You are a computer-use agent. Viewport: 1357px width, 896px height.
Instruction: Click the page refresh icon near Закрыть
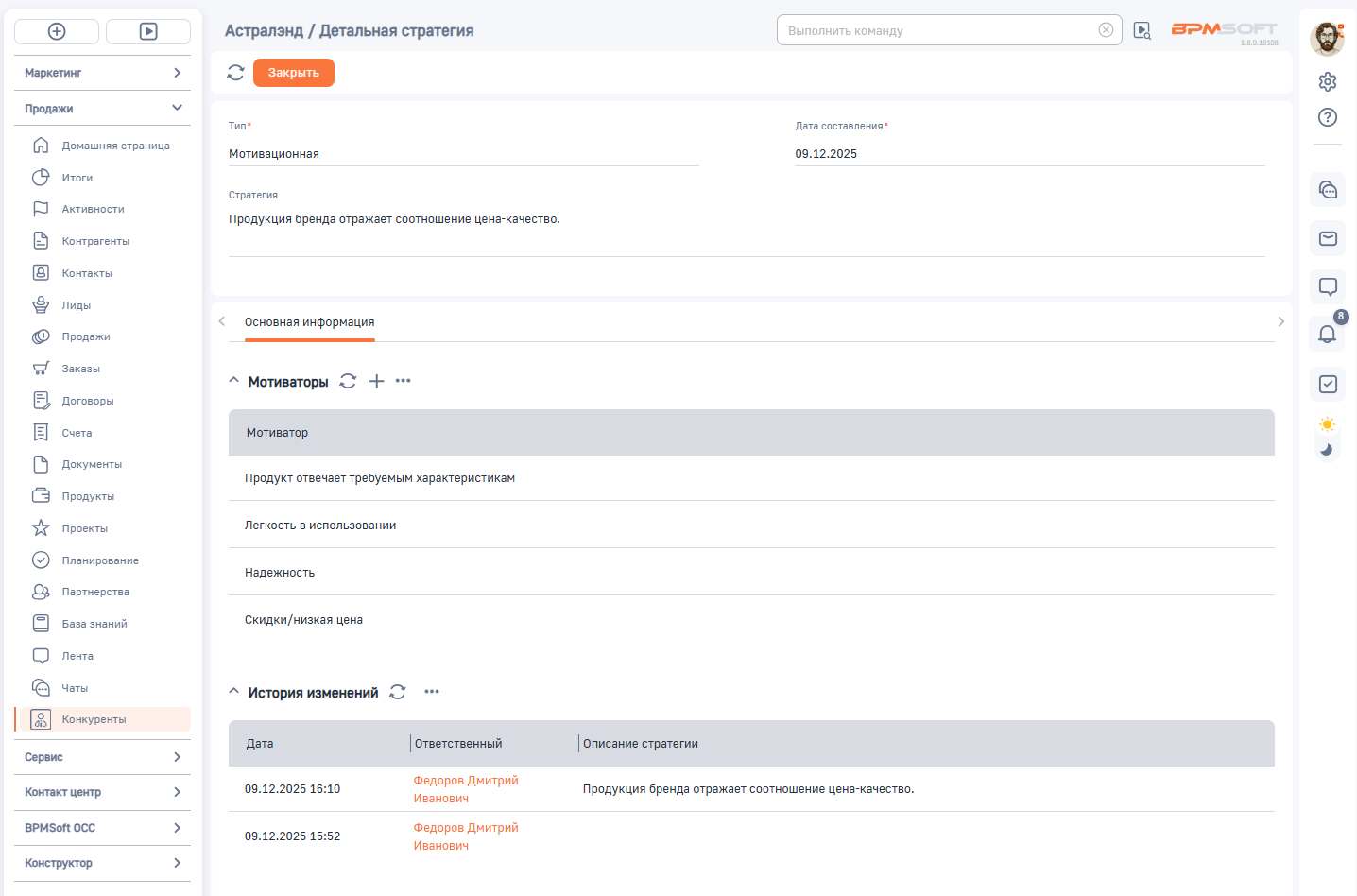[x=236, y=73]
